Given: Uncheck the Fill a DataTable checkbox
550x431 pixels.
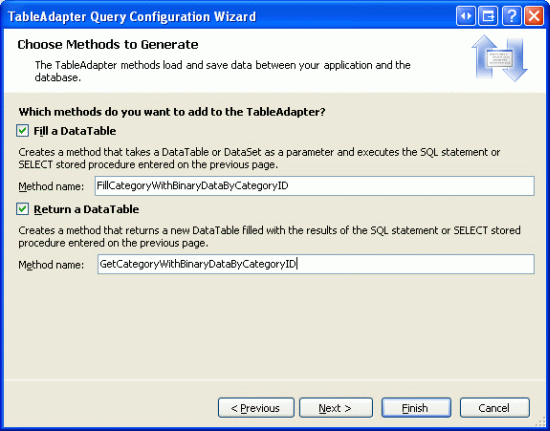Looking at the screenshot, I should click(x=22, y=131).
